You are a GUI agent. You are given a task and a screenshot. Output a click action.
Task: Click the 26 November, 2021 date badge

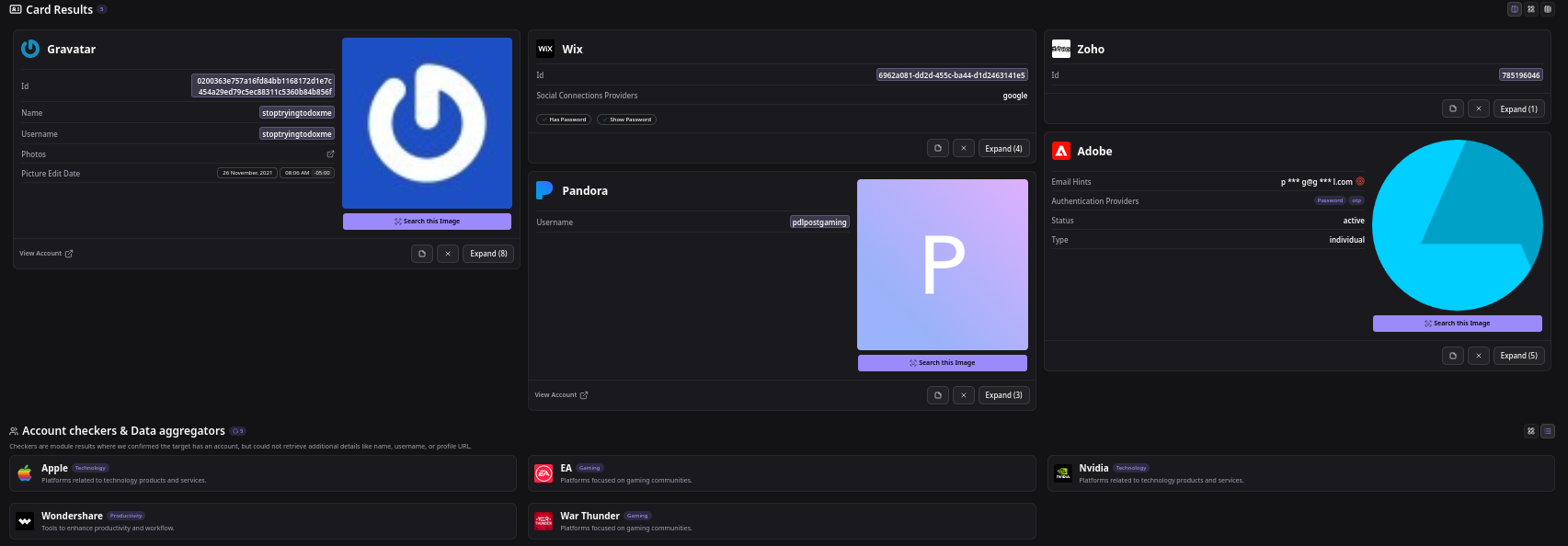[247, 173]
